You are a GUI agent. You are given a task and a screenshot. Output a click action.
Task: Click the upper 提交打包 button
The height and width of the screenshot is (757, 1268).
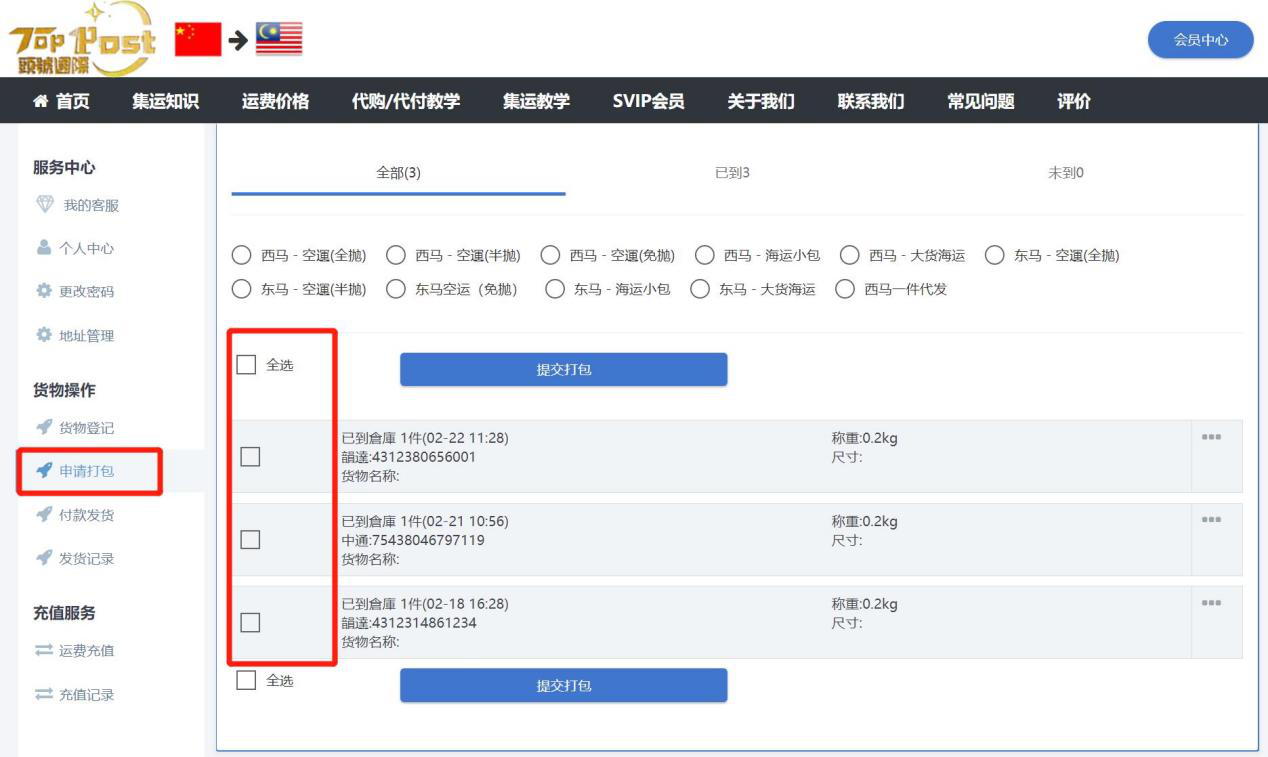click(x=563, y=369)
